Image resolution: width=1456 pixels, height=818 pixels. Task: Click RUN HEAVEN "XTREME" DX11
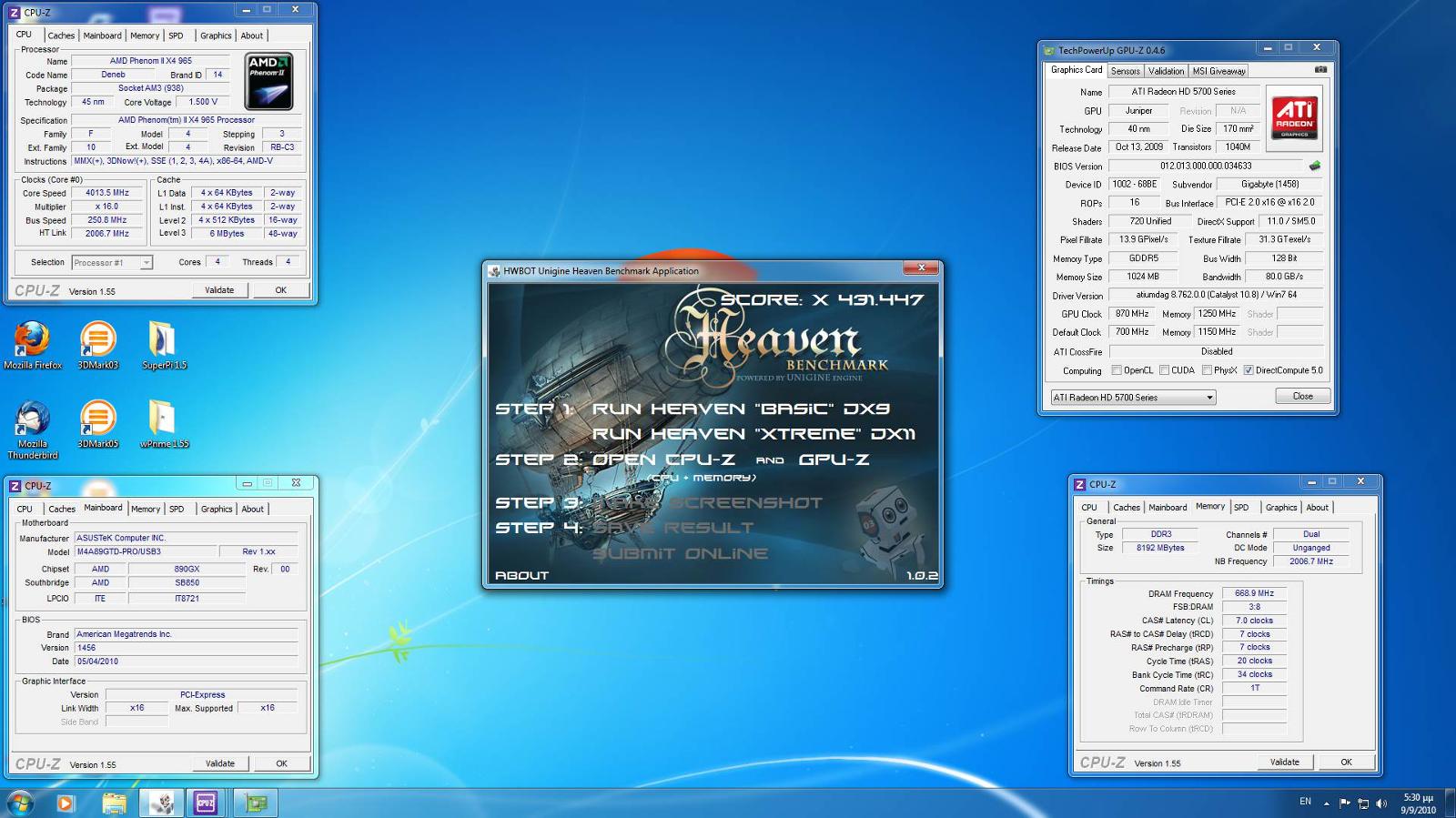[x=753, y=434]
